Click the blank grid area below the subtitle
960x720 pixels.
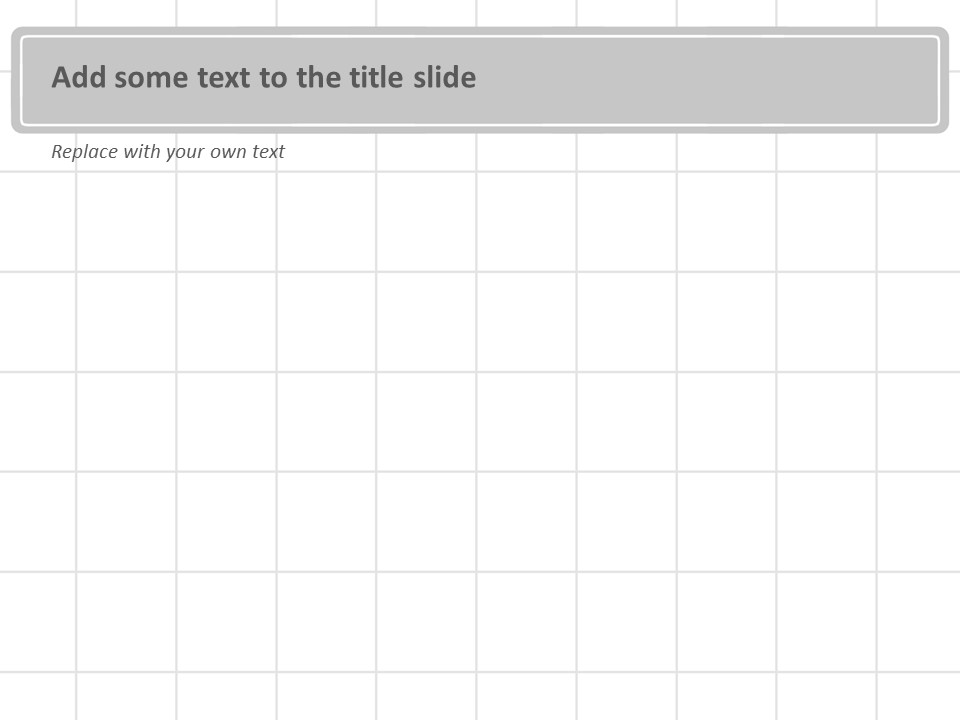[226, 221]
